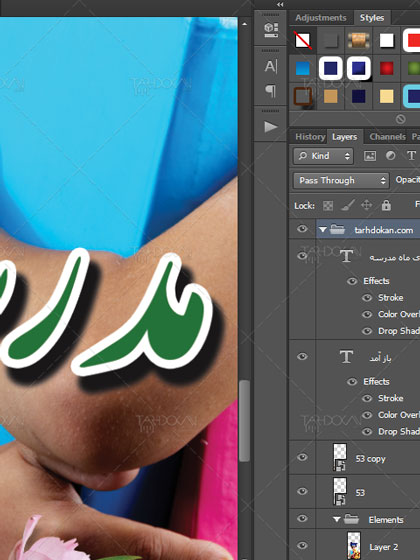This screenshot has height=560, width=420.
Task: Select the Layer 2 name
Action: coord(384,547)
